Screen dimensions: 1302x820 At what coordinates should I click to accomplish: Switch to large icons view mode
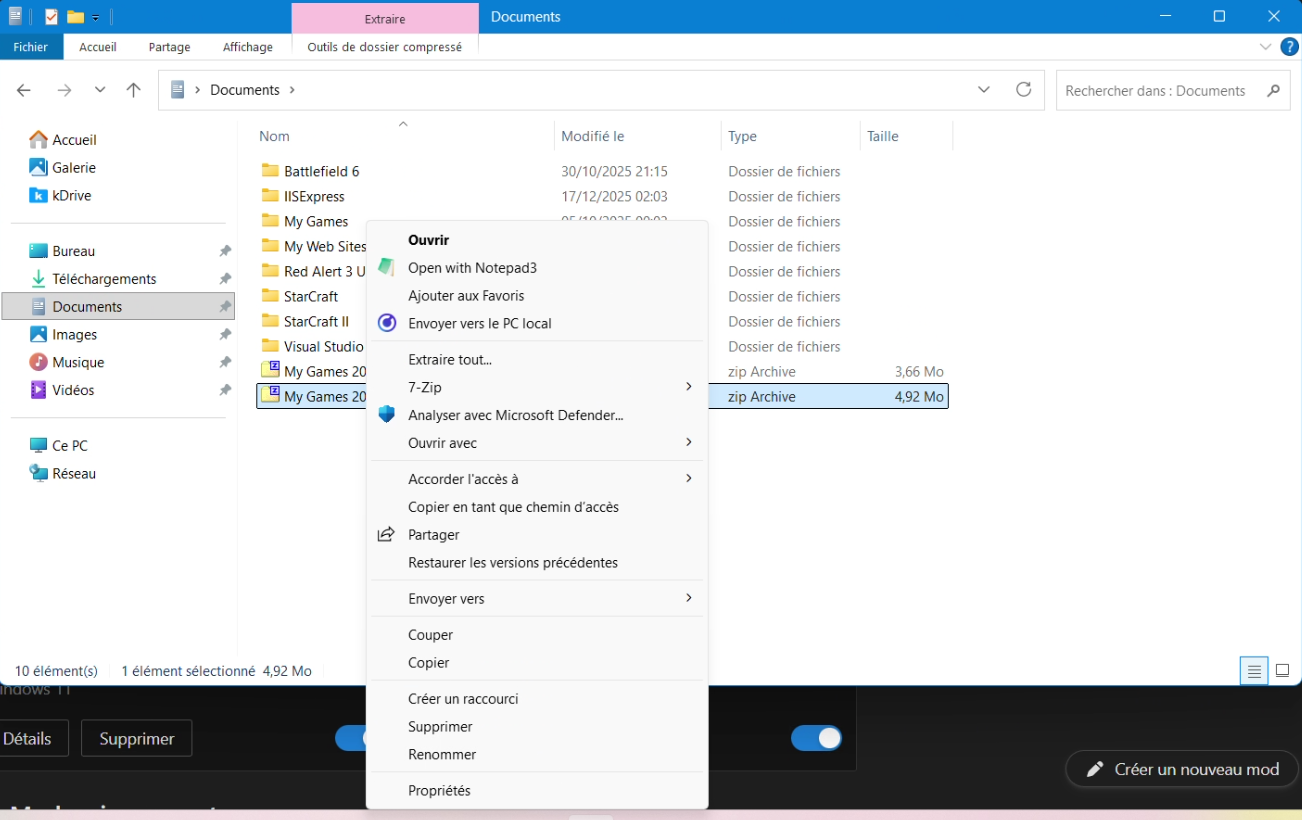[1282, 671]
